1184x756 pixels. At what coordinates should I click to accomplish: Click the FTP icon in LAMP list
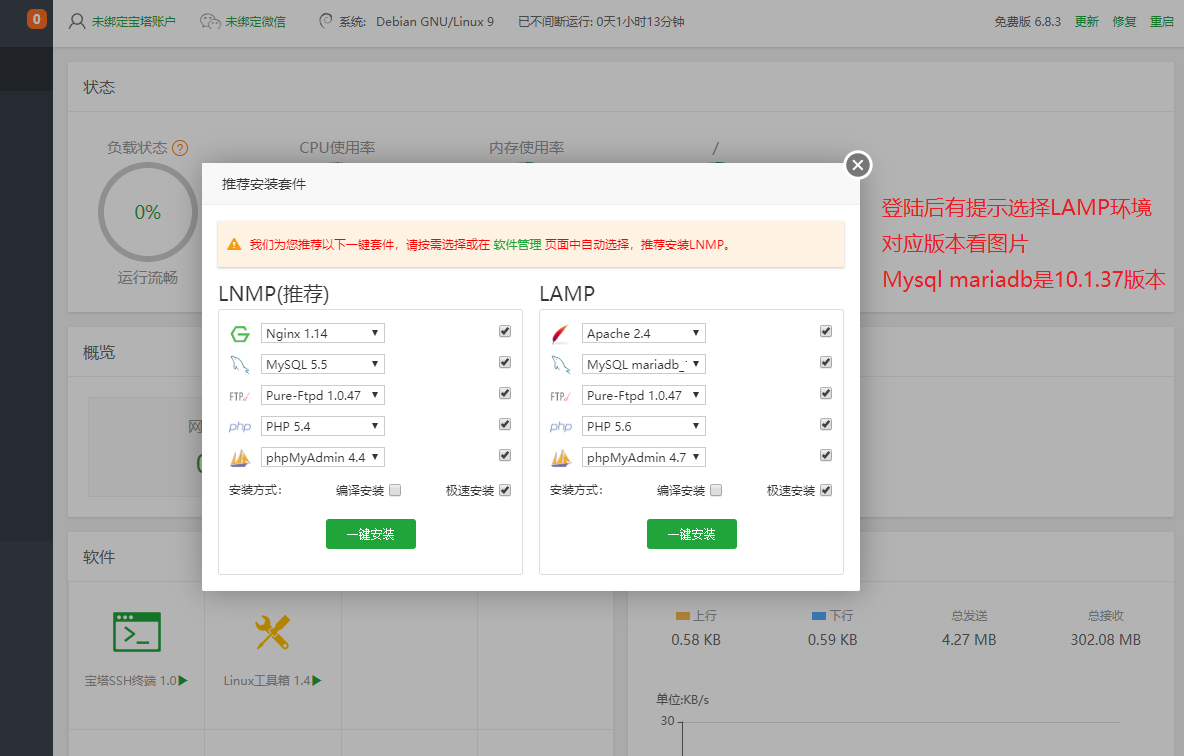[x=560, y=396]
